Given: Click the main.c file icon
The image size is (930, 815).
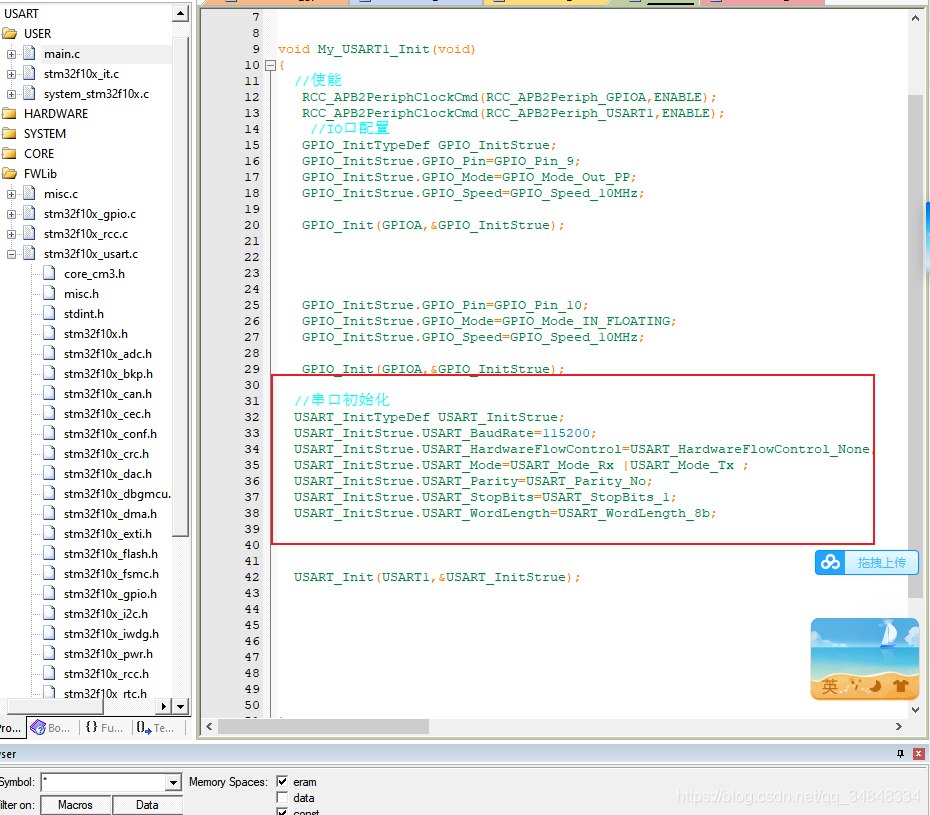Looking at the screenshot, I should (30, 53).
